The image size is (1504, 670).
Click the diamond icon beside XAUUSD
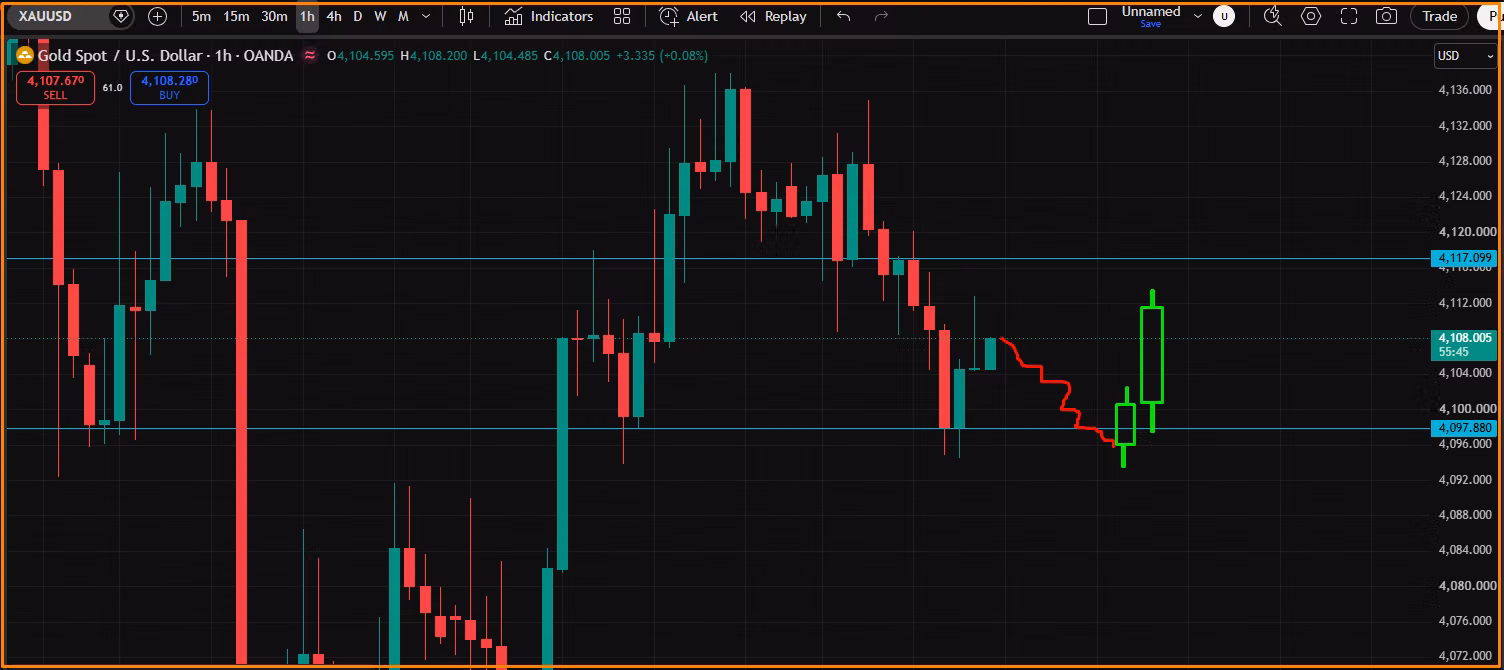(x=121, y=16)
